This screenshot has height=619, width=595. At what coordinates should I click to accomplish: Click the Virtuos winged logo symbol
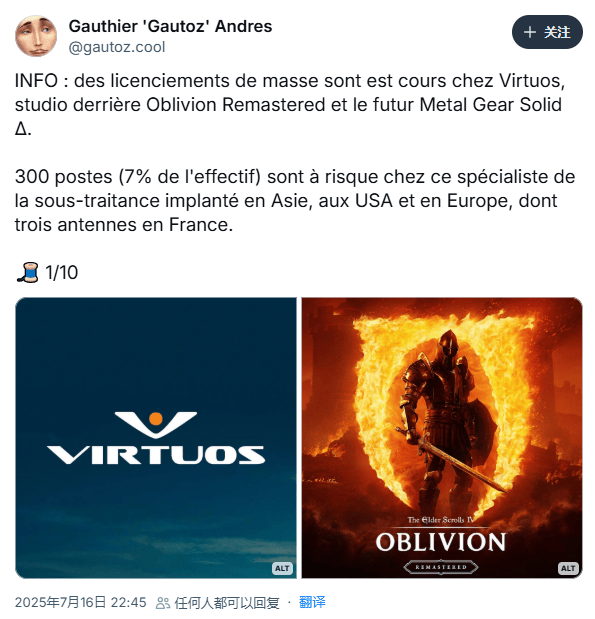[x=156, y=424]
